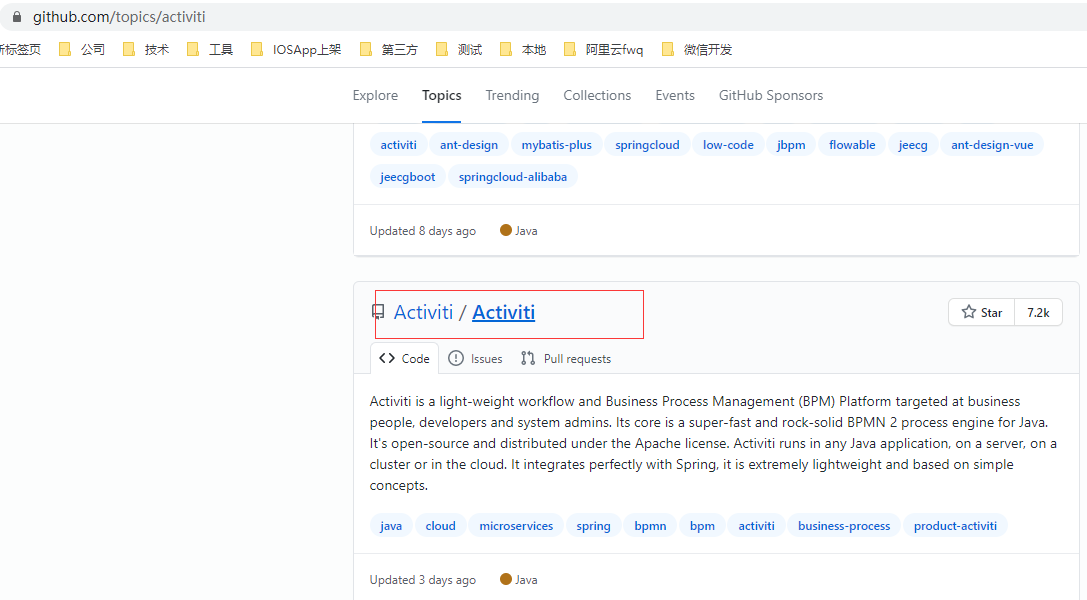Open the 微信开发 bookmarks folder
The width and height of the screenshot is (1087, 600).
coord(697,49)
